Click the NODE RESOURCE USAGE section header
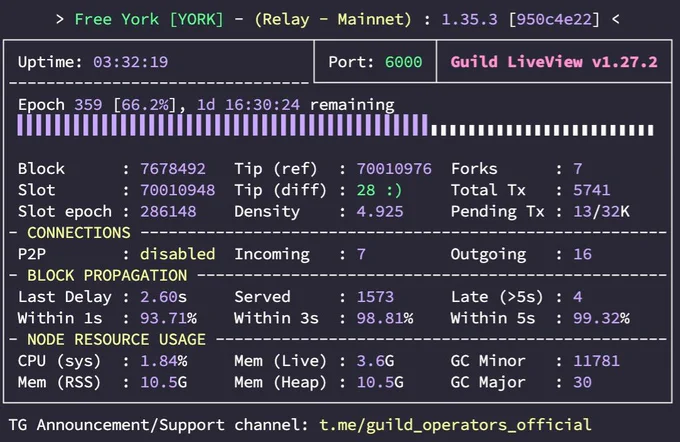Image resolution: width=680 pixels, height=442 pixels. coord(116,340)
